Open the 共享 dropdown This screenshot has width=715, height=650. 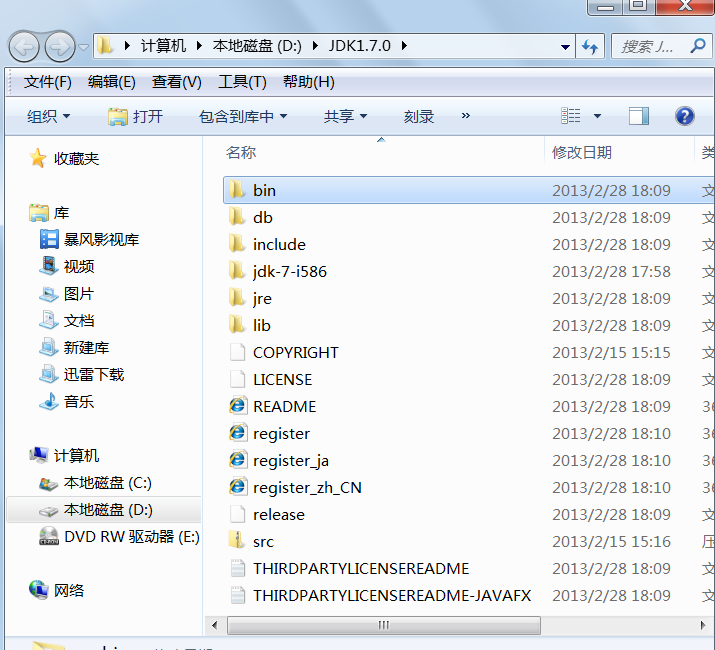click(x=346, y=116)
